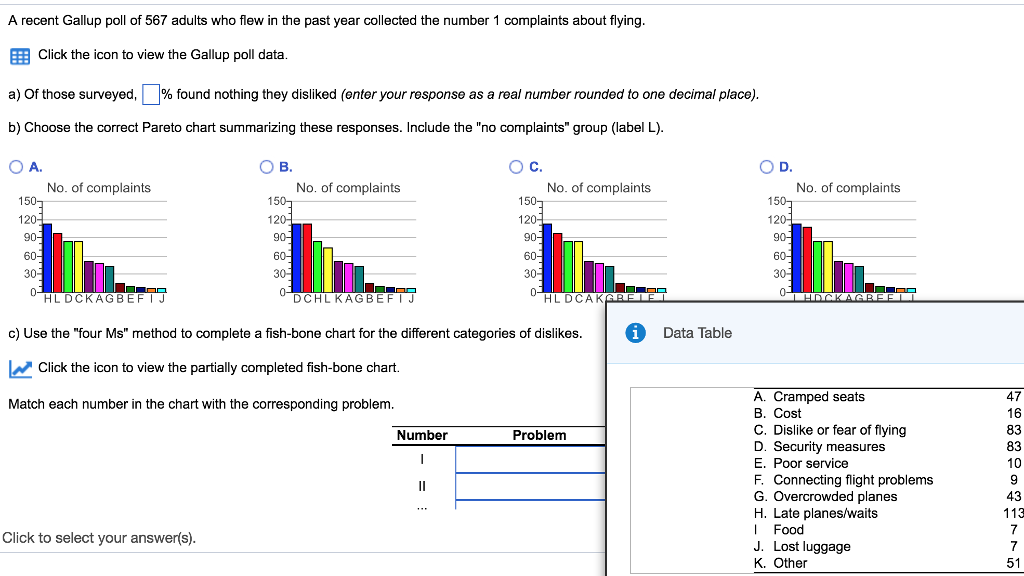This screenshot has width=1024, height=576.
Task: Select answer choice B
Action: point(266,166)
